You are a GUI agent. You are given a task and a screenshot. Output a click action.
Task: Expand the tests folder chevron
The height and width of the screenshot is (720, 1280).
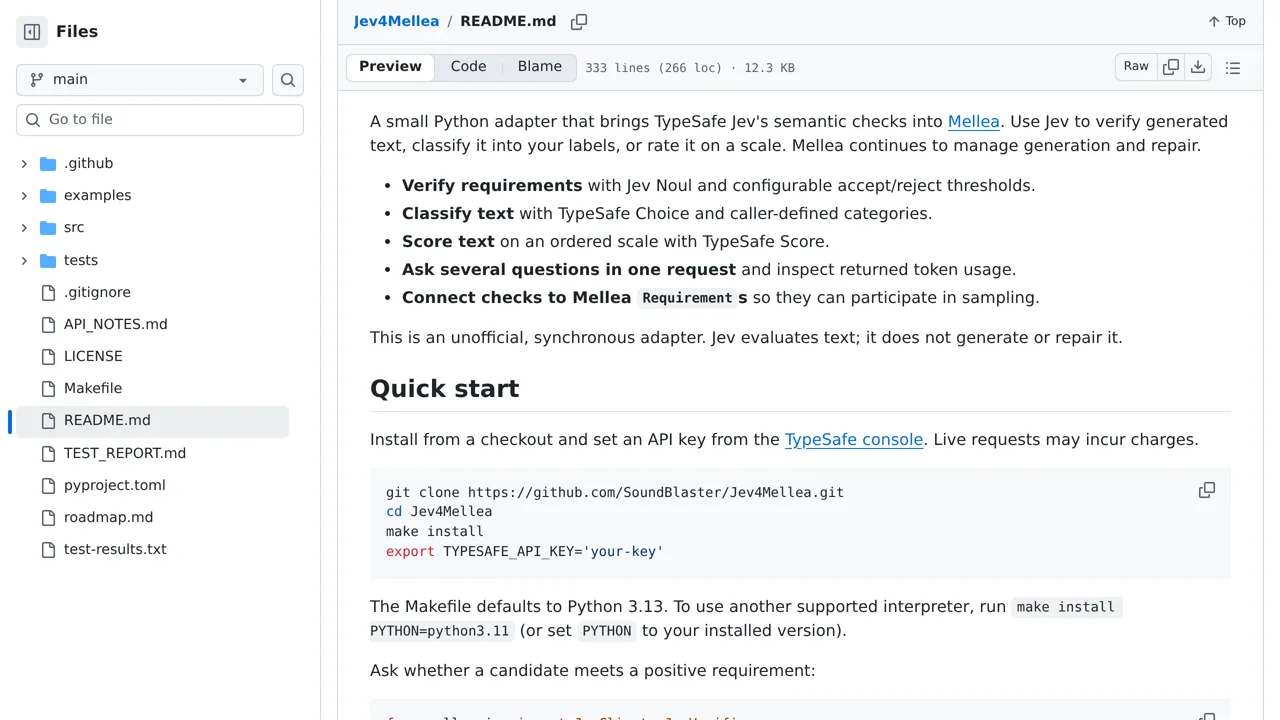24,261
